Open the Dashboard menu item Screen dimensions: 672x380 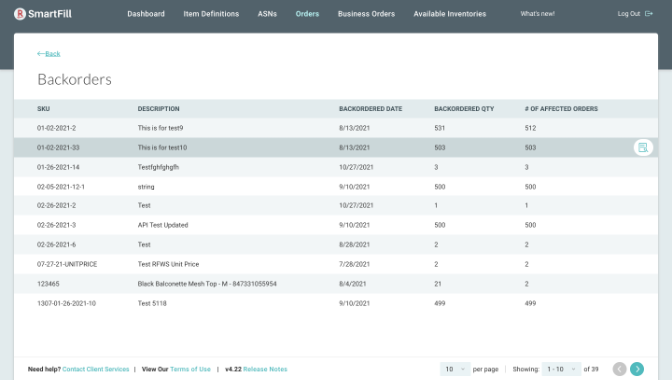[146, 14]
